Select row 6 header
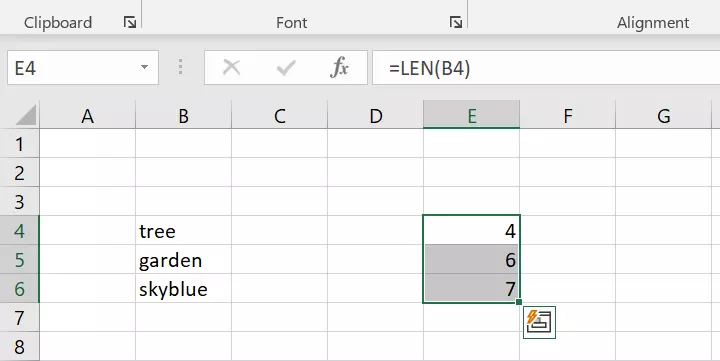The image size is (720, 361). coord(19,288)
